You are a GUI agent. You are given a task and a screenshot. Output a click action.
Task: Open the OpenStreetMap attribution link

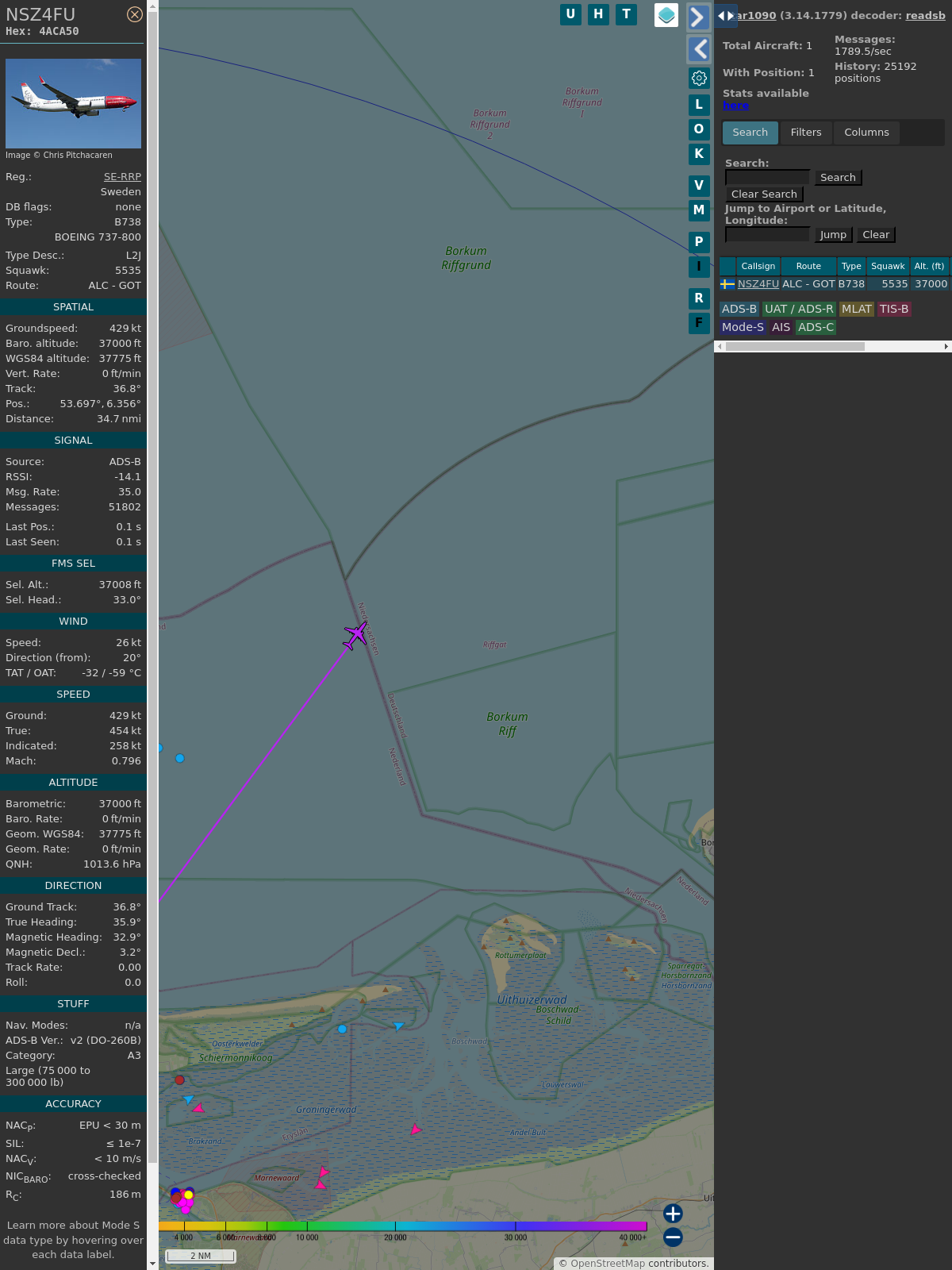pyautogui.click(x=608, y=1264)
